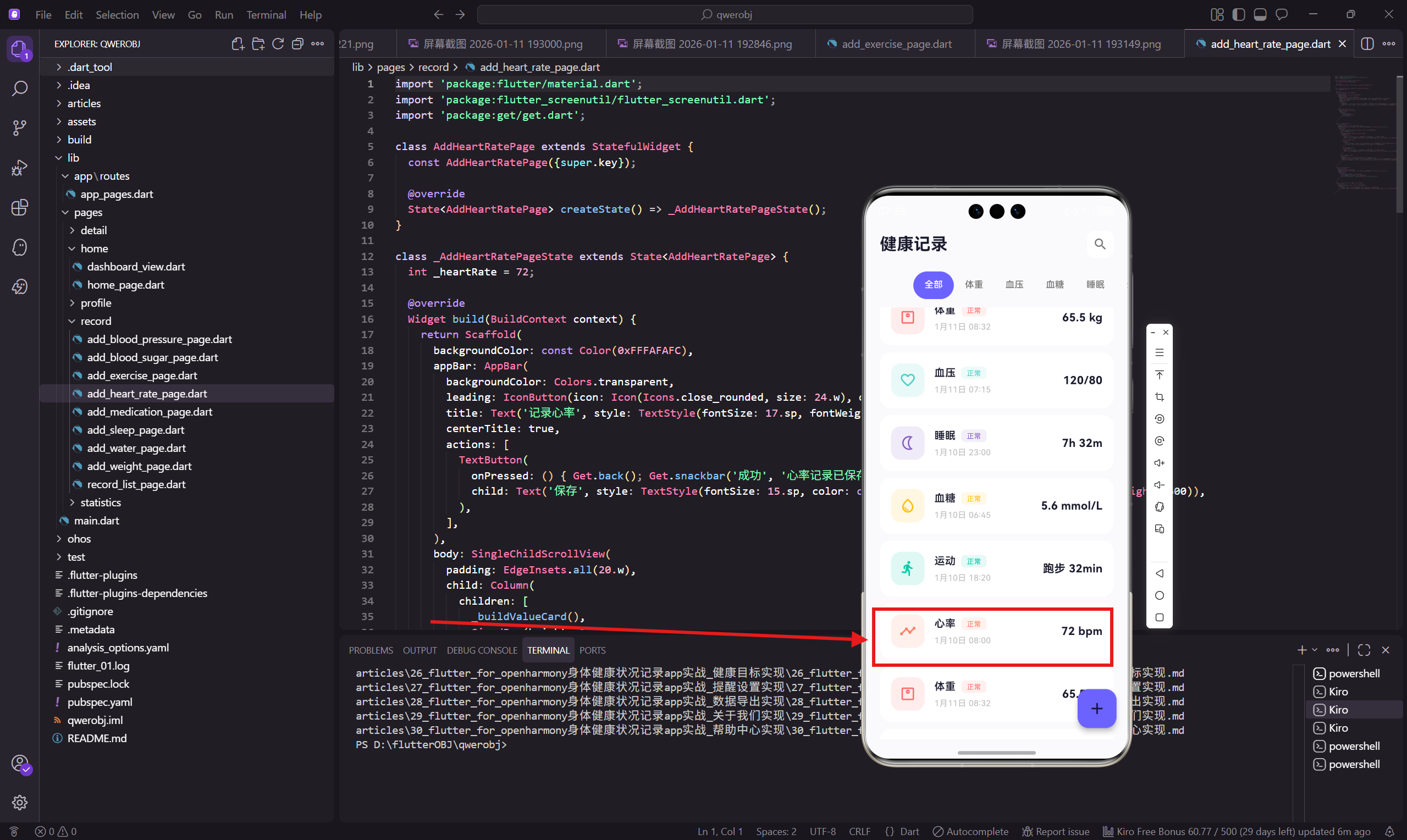Select the 睡眠 filter chip

point(1095,284)
